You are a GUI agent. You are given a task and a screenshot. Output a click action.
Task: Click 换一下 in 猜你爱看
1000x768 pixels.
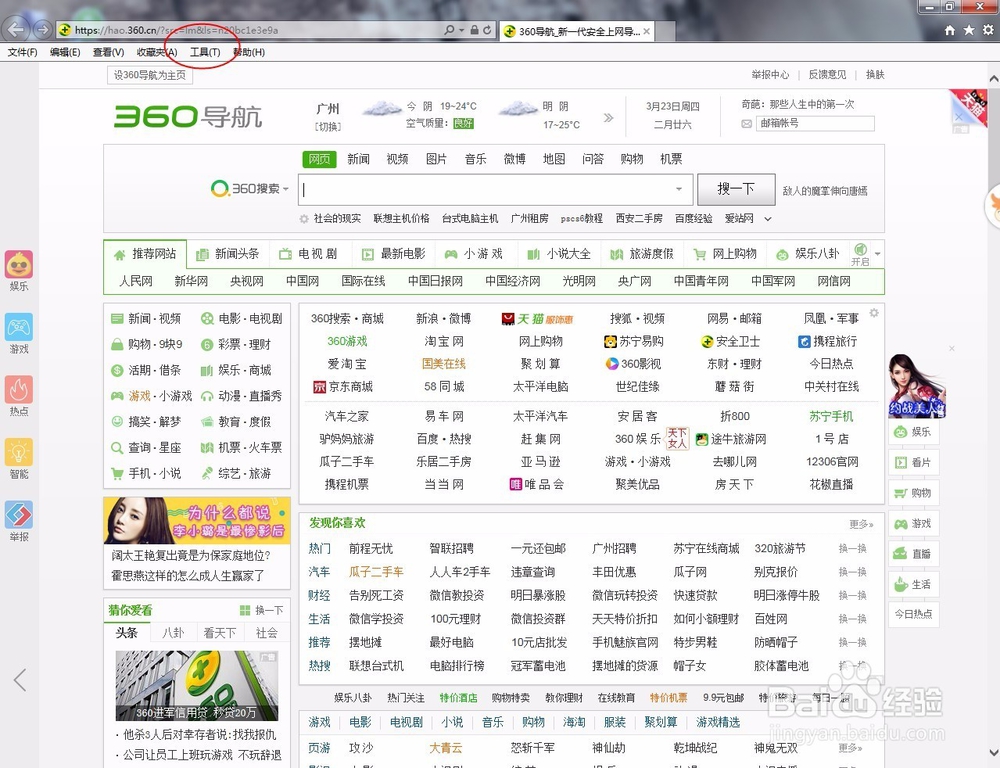pos(261,610)
